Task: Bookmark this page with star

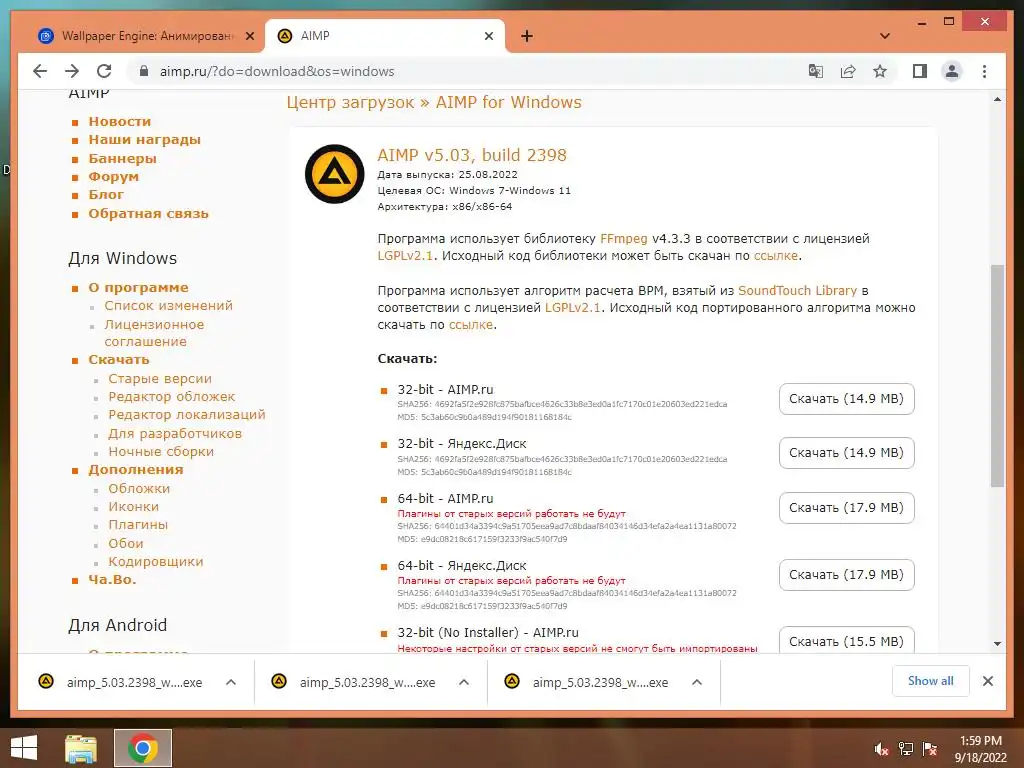Action: (880, 71)
